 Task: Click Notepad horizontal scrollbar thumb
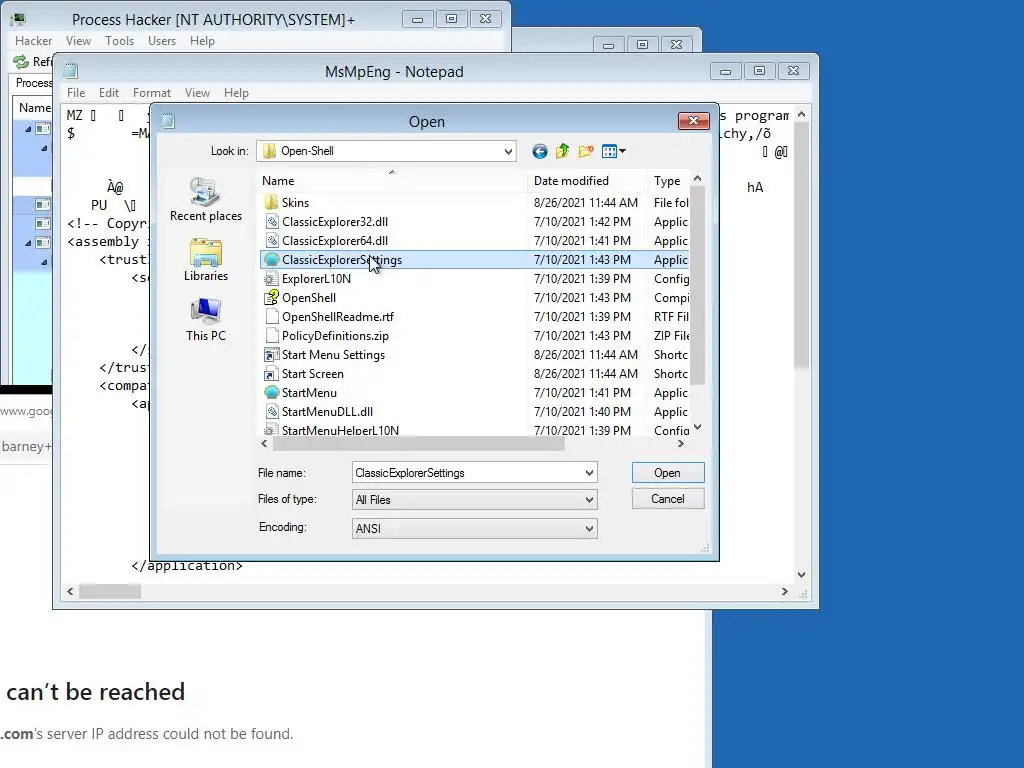tap(110, 592)
